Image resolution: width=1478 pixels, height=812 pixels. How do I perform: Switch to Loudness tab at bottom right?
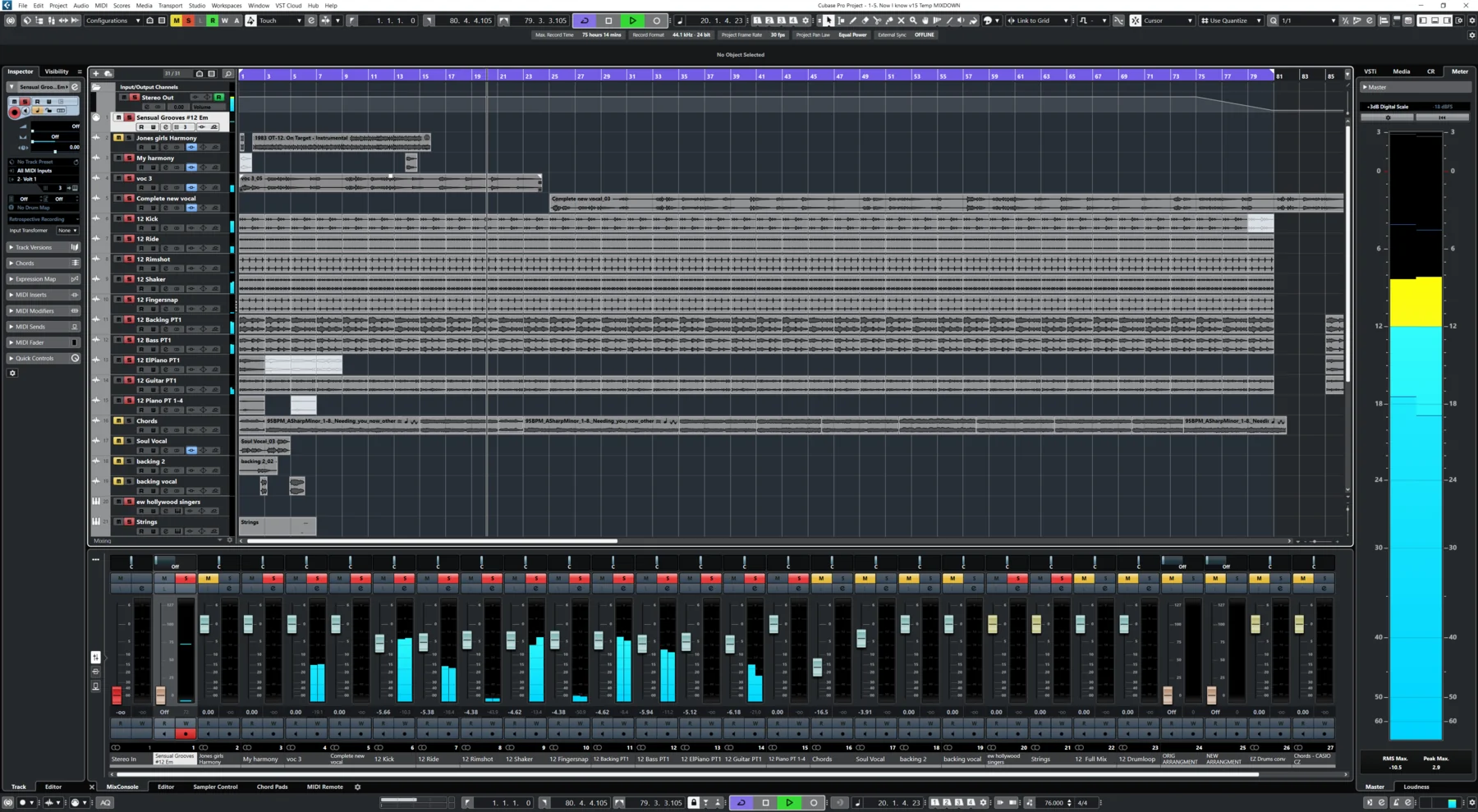click(x=1416, y=787)
